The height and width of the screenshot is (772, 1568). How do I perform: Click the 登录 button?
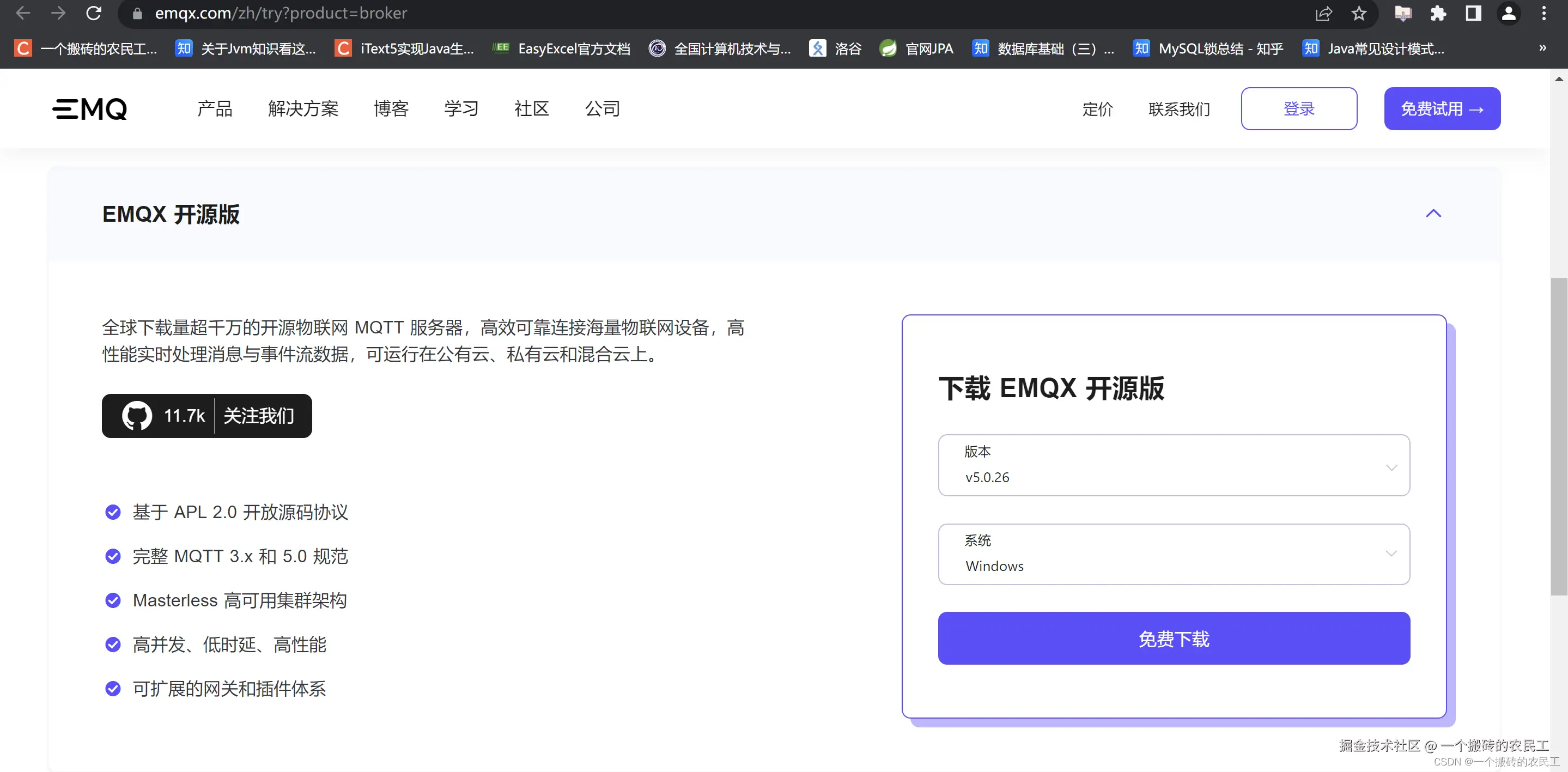pos(1298,108)
